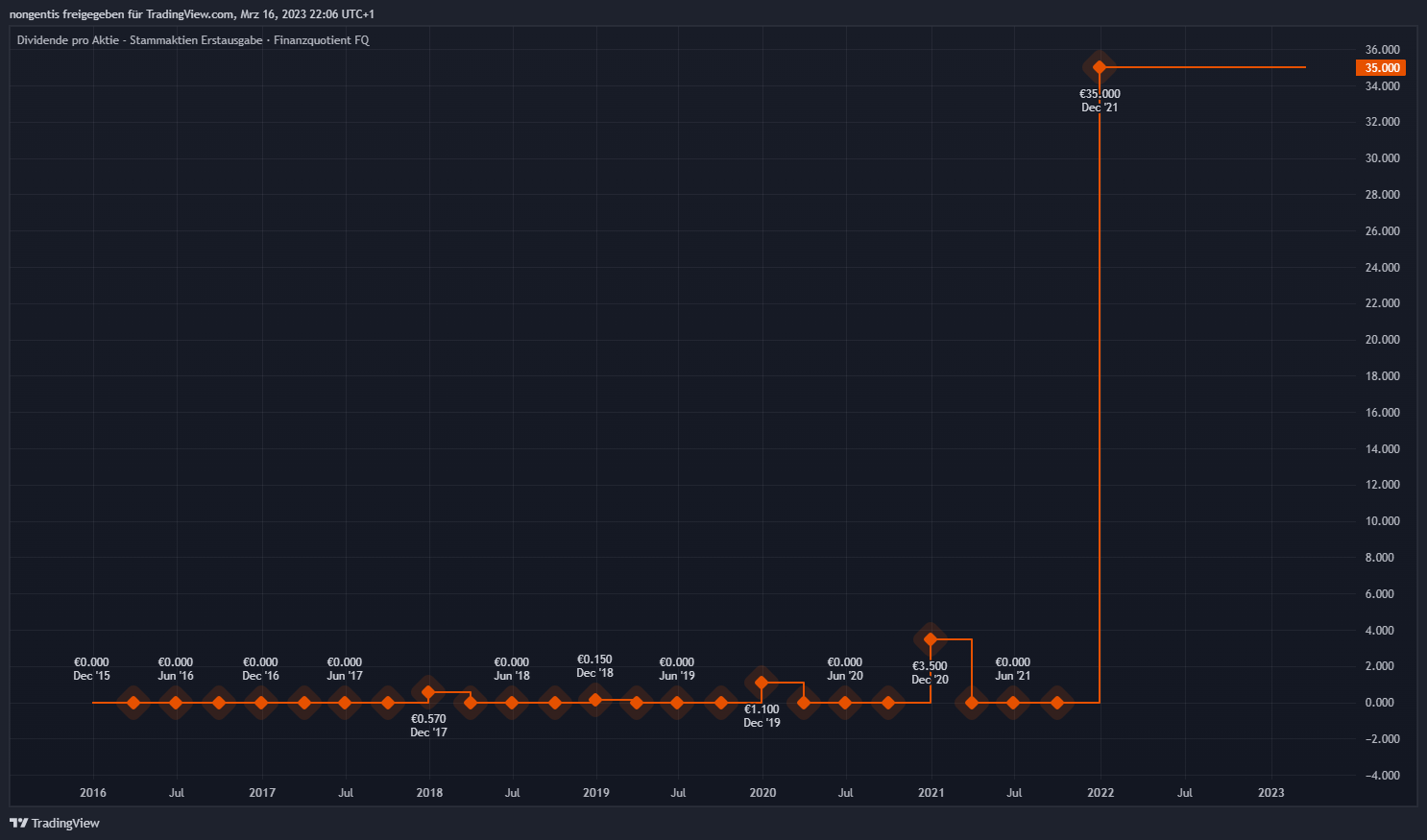Image resolution: width=1427 pixels, height=840 pixels.
Task: Click the diamond marker at the €35.000 Dec '21 peak
Action: tap(1100, 67)
